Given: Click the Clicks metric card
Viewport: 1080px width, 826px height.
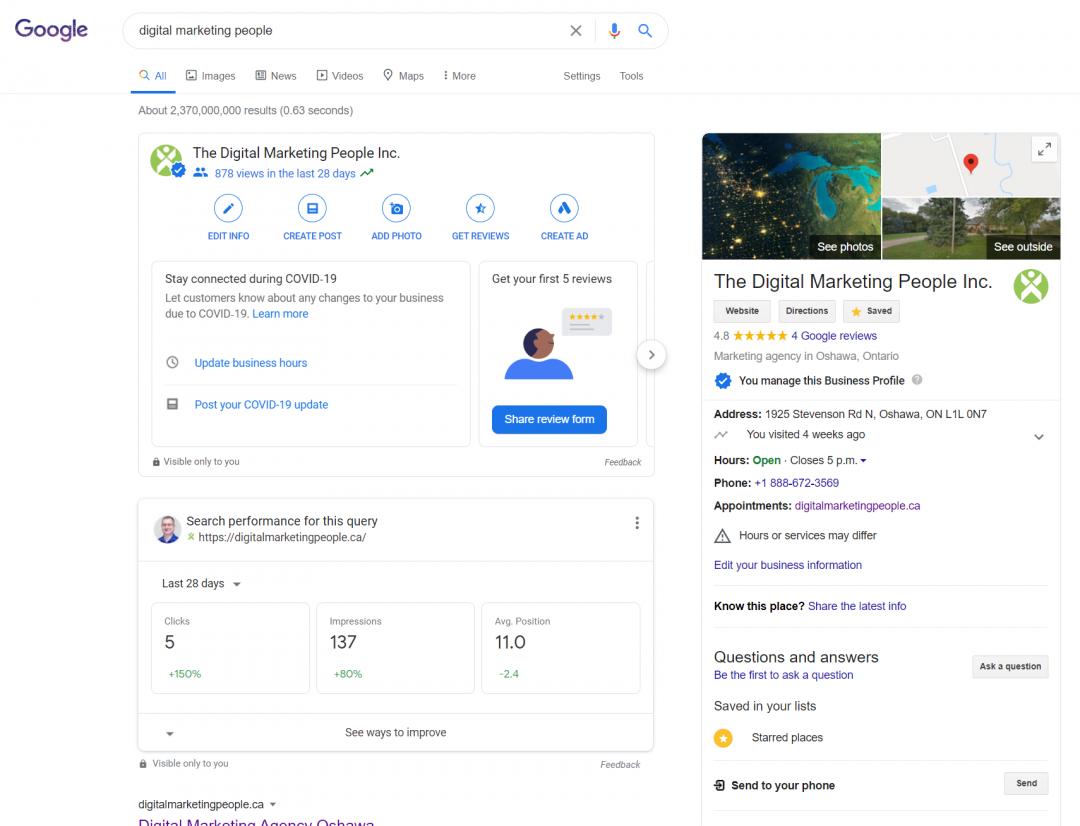Looking at the screenshot, I should (x=230, y=648).
